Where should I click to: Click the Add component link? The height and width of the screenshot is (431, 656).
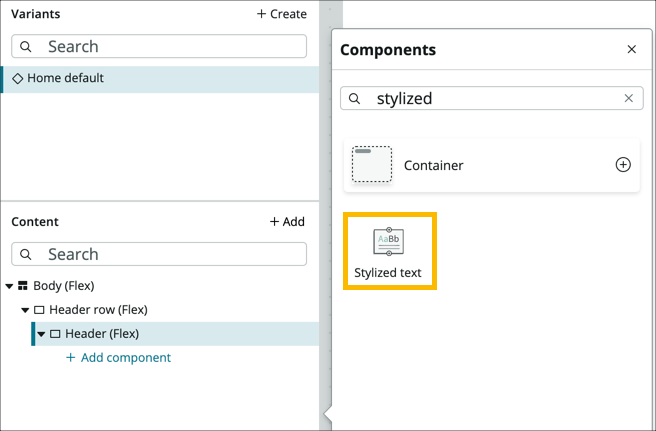click(x=118, y=358)
